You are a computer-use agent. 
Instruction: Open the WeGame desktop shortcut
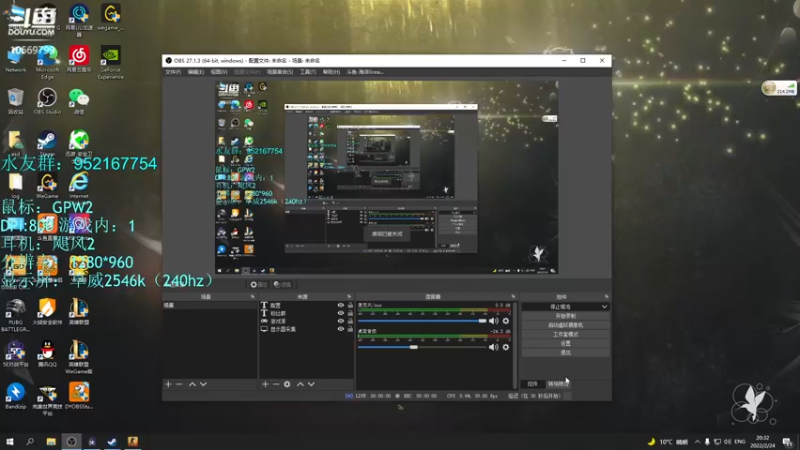(x=47, y=185)
